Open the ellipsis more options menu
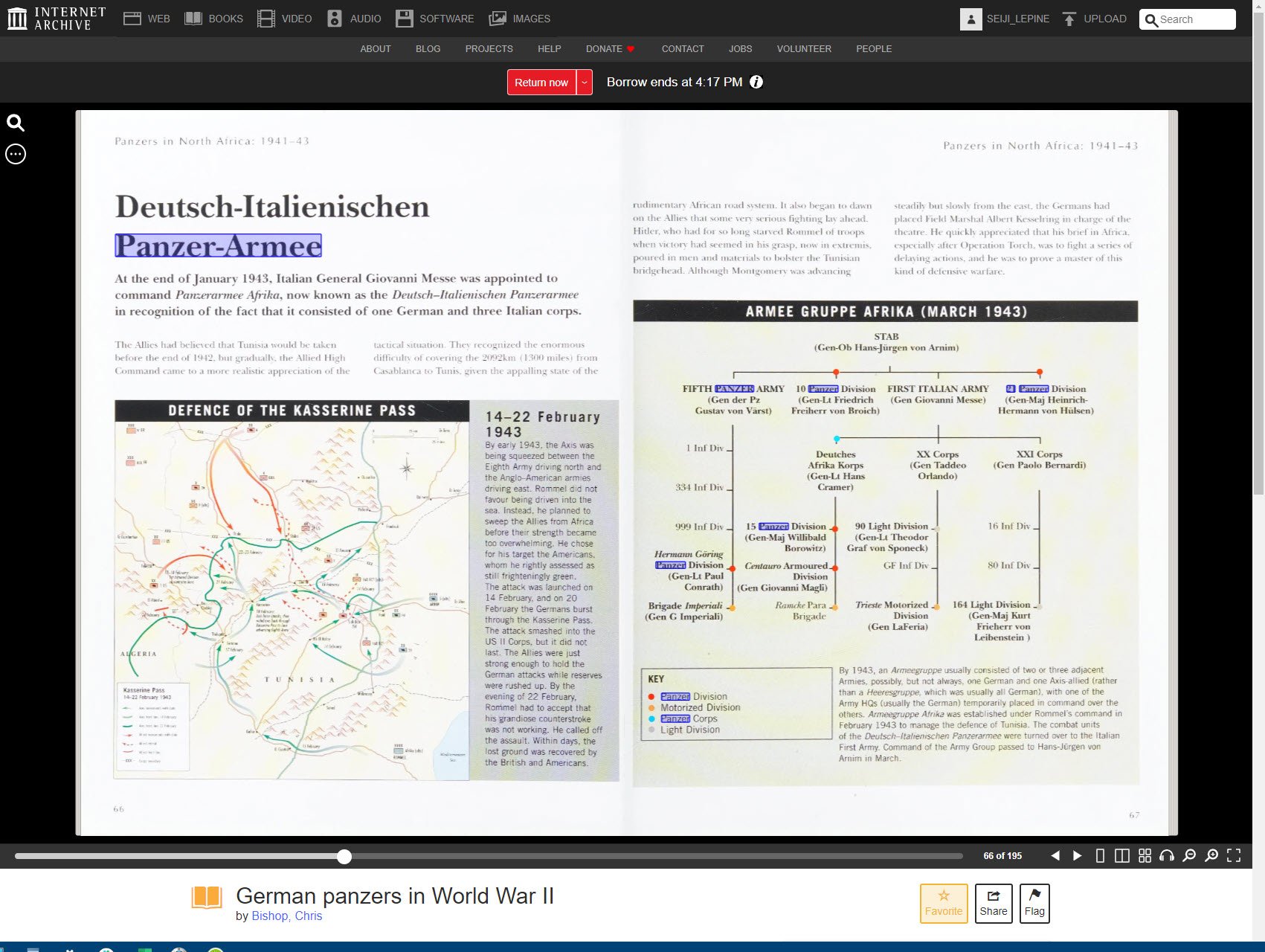 tap(16, 154)
